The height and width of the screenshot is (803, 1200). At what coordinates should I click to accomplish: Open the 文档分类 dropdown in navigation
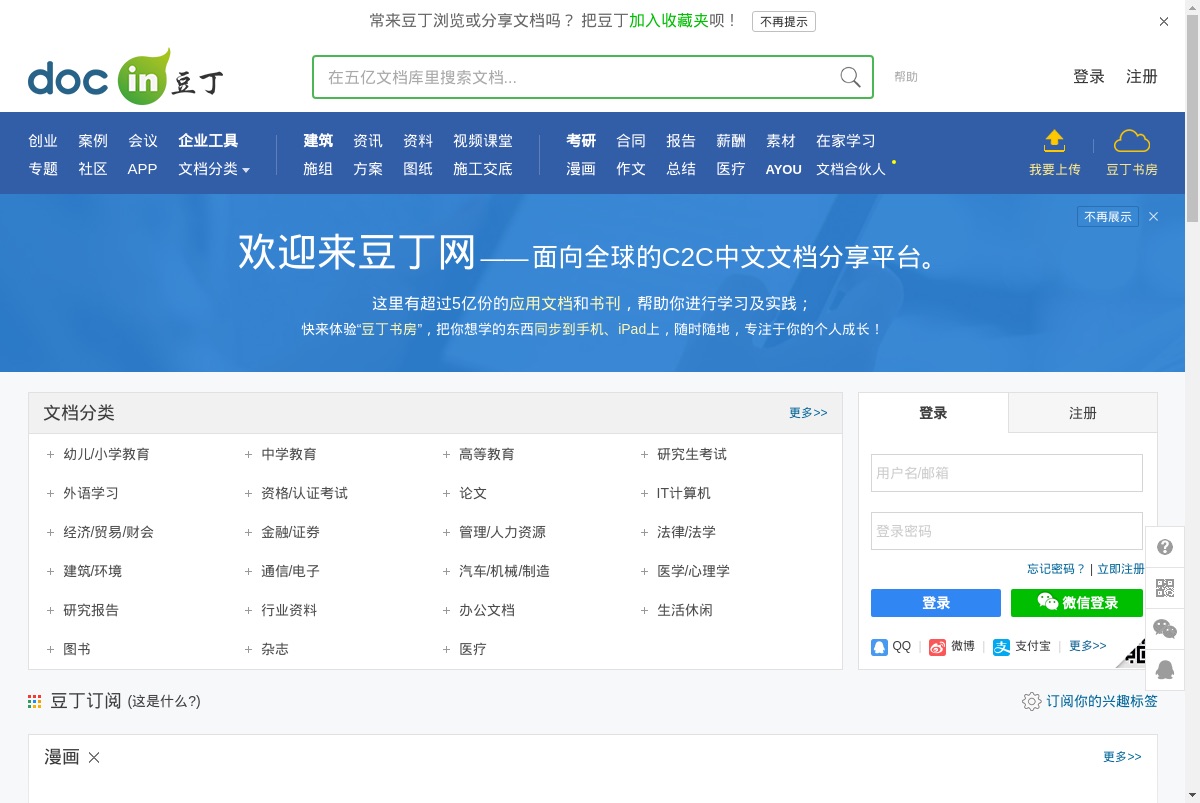click(214, 169)
